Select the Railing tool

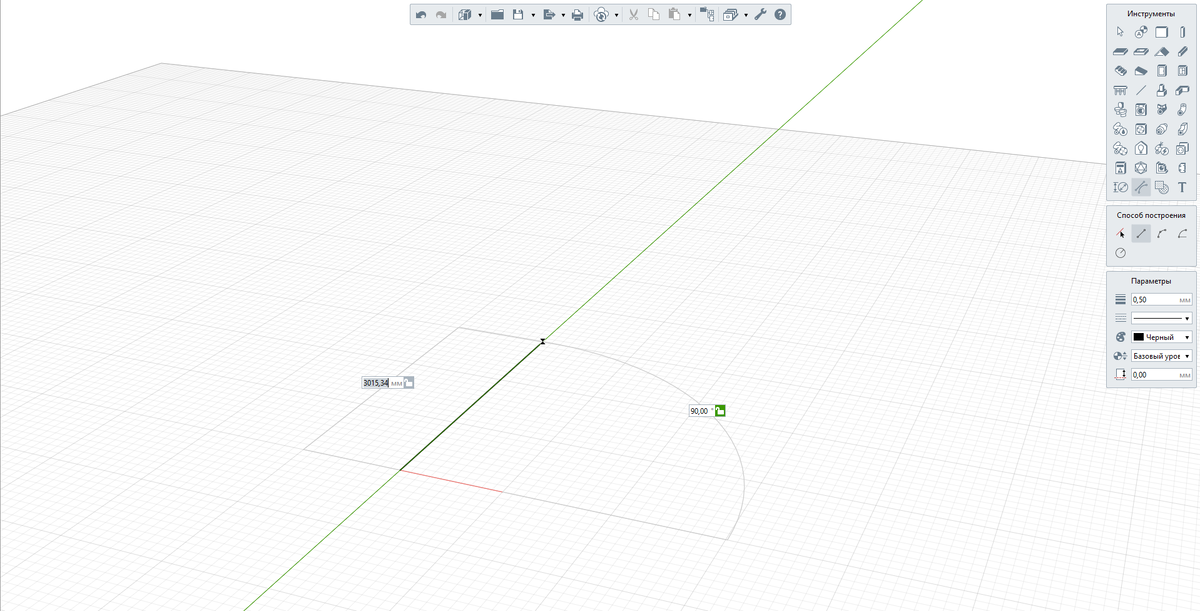tap(1120, 90)
